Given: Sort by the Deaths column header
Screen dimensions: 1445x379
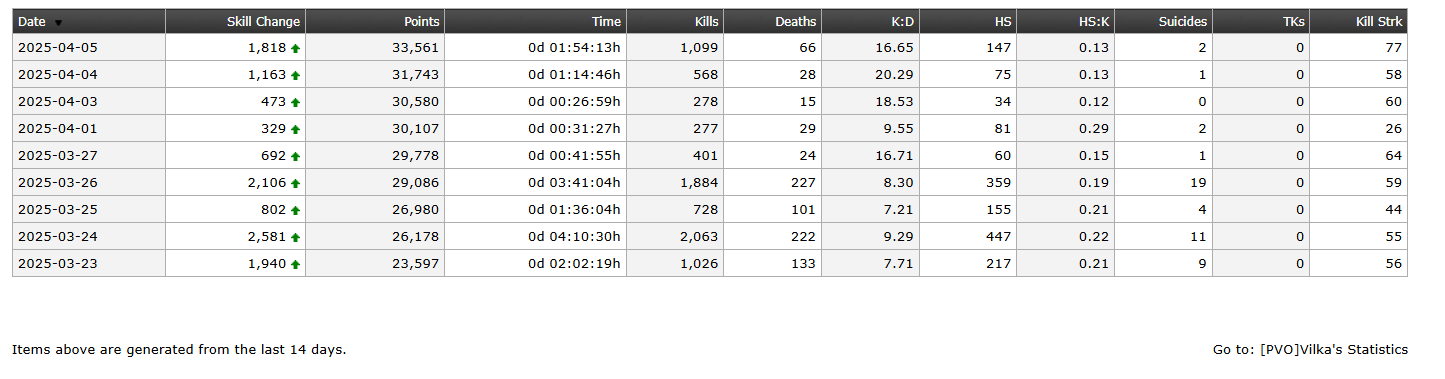Looking at the screenshot, I should (796, 21).
